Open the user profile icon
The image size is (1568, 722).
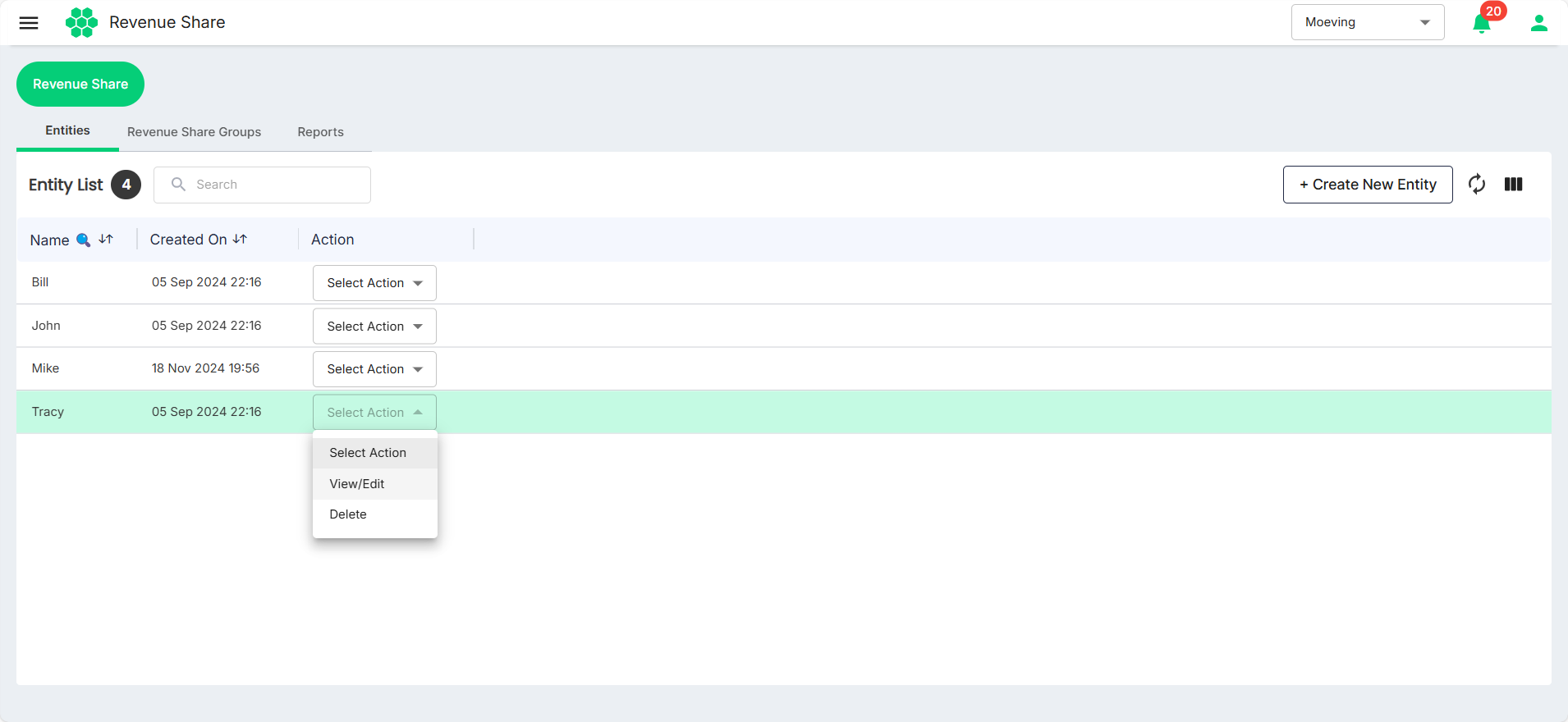1539,23
